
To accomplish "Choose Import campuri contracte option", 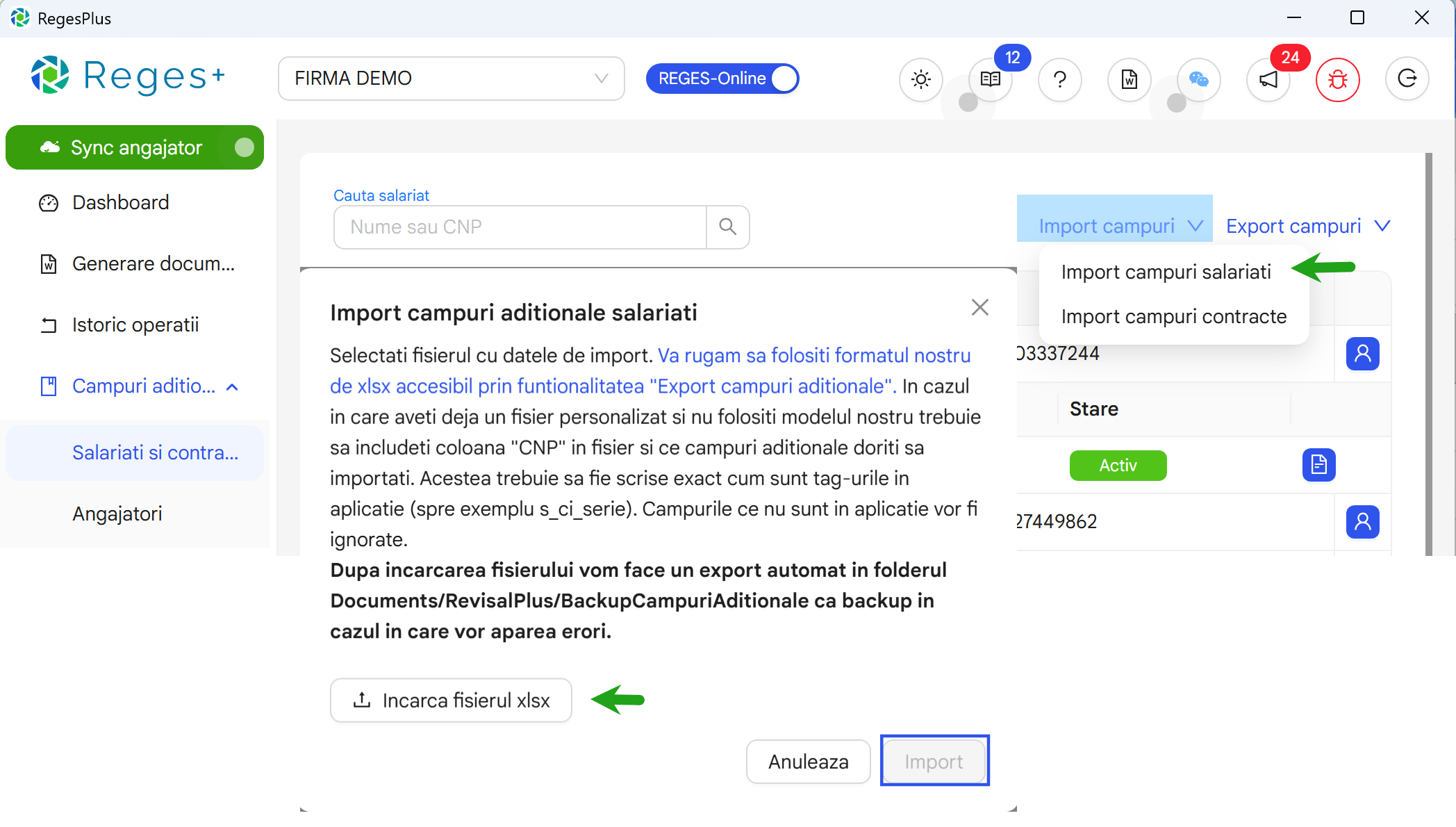I will point(1174,316).
